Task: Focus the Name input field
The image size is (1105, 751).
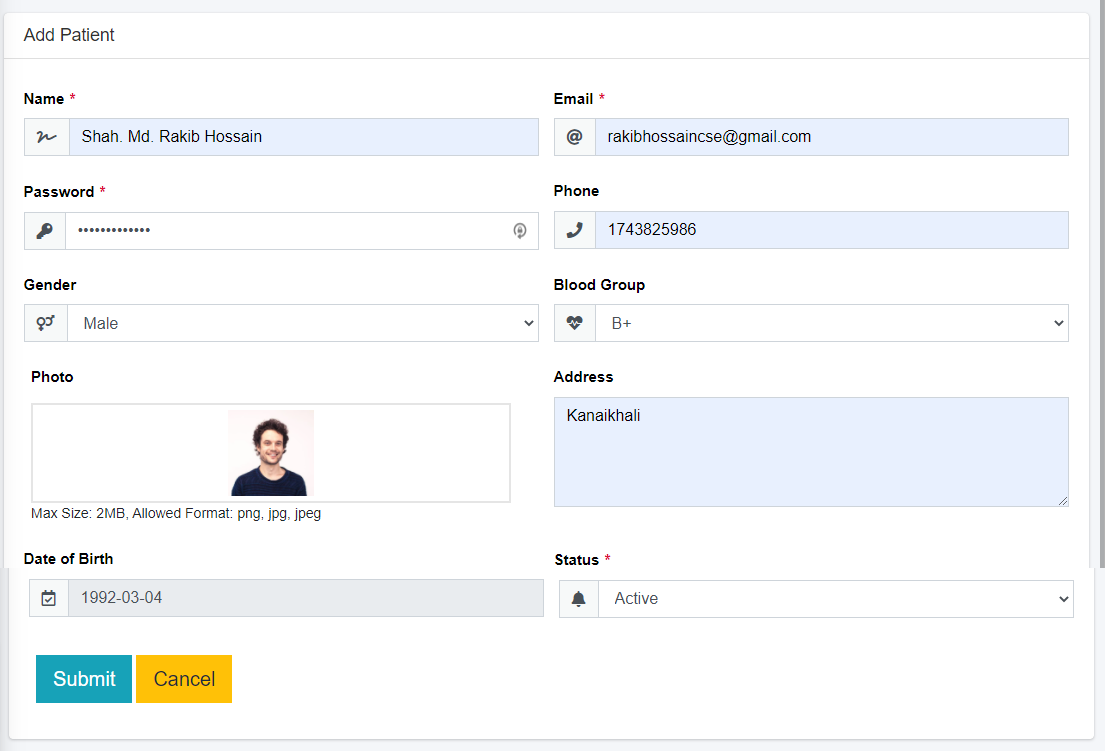Action: point(302,137)
